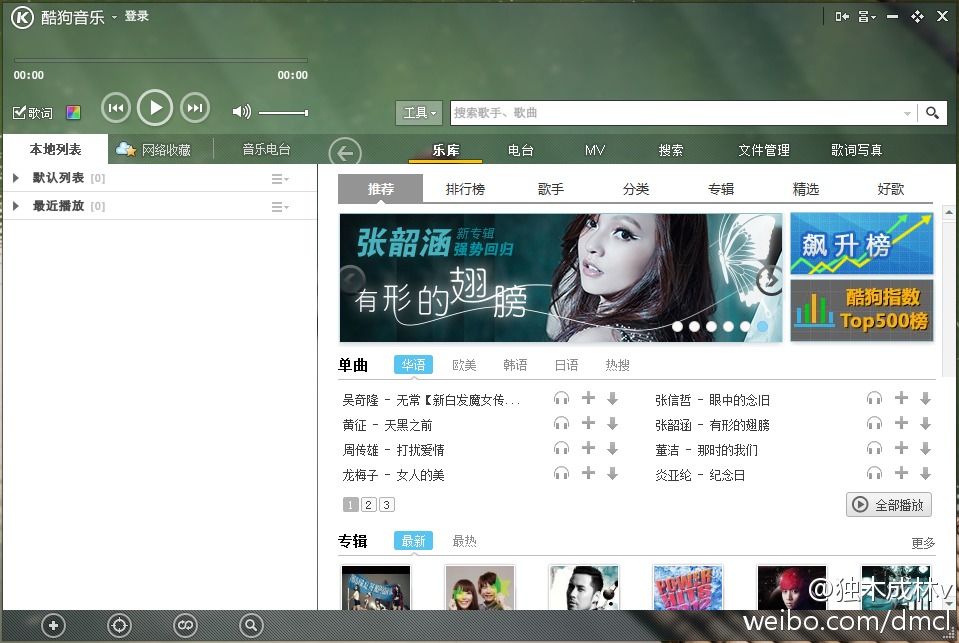Go back with the round arrow button

coord(345,153)
